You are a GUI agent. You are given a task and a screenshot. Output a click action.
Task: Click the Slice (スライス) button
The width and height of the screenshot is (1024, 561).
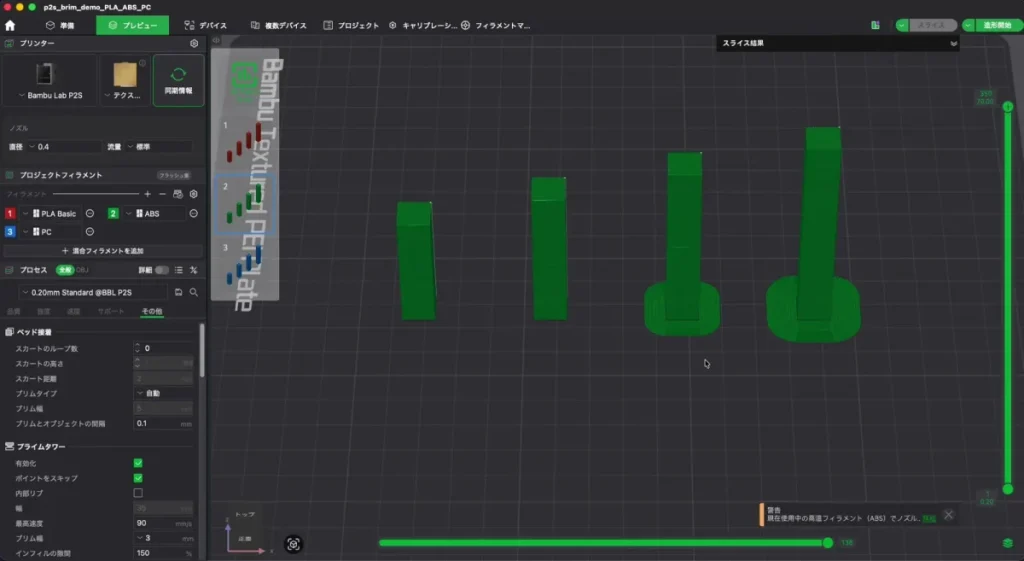coord(933,25)
